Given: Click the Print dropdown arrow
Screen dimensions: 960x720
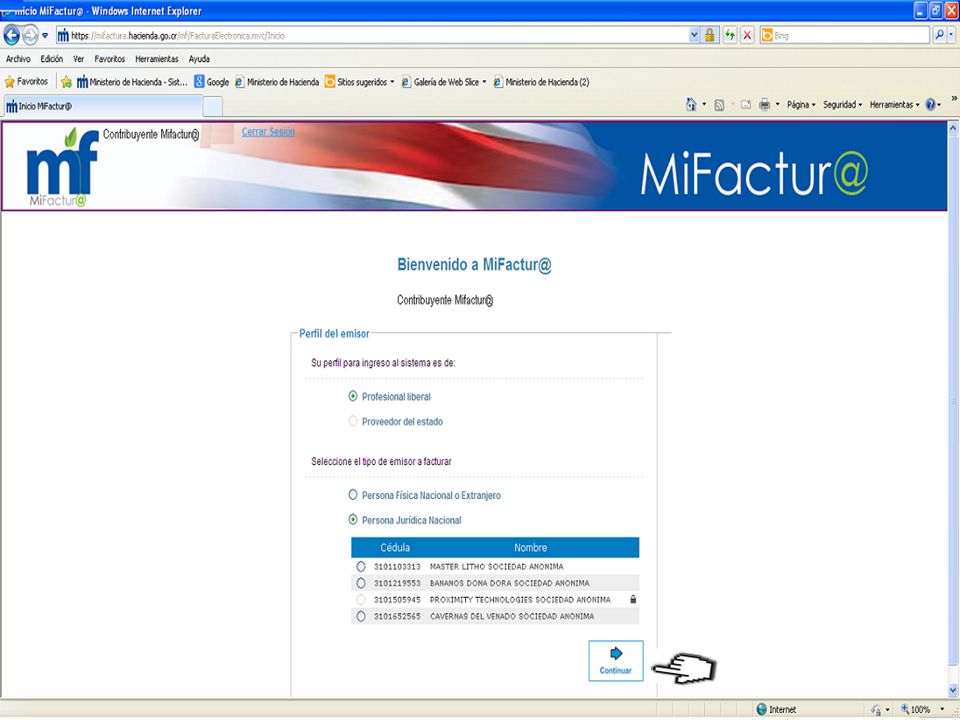Looking at the screenshot, I should (x=778, y=105).
